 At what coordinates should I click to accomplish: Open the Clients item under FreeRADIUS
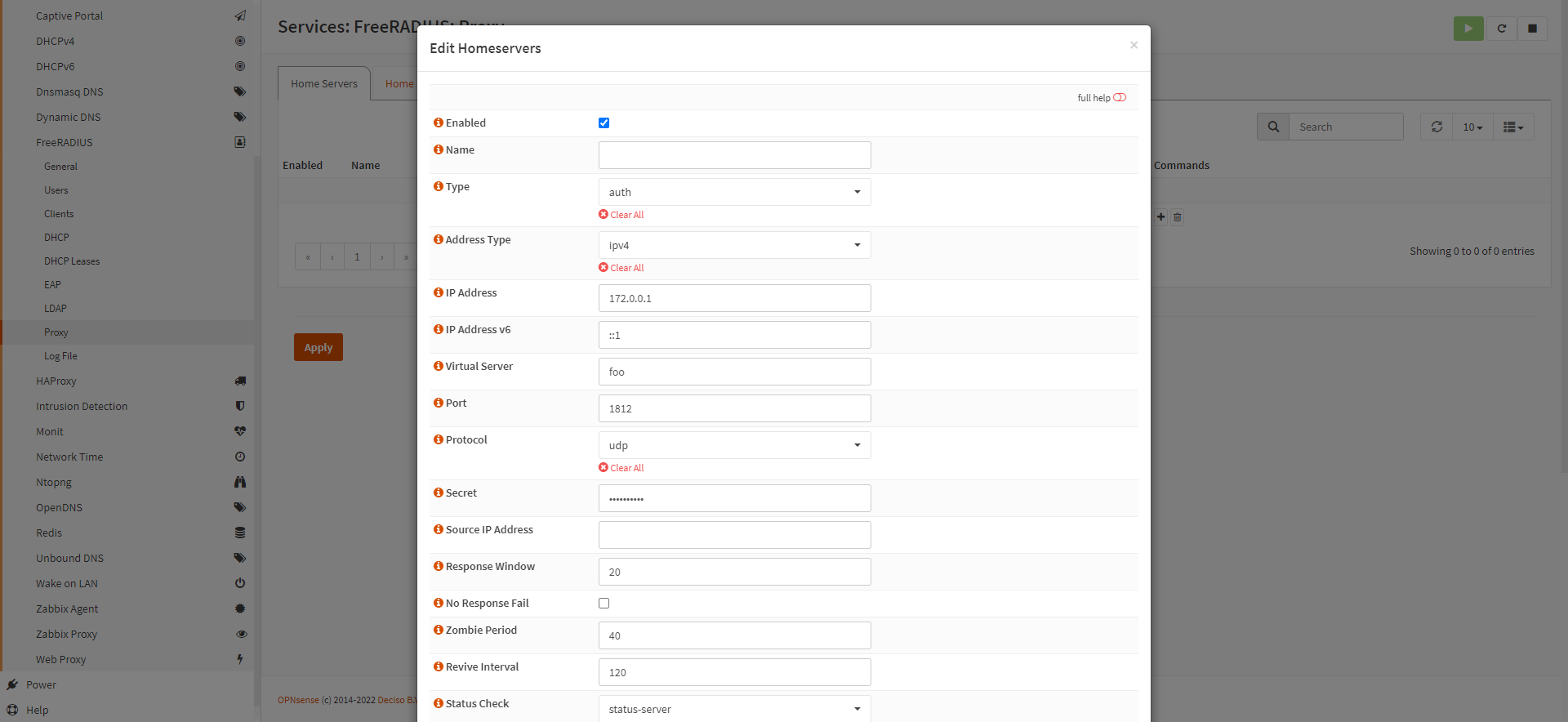point(59,213)
